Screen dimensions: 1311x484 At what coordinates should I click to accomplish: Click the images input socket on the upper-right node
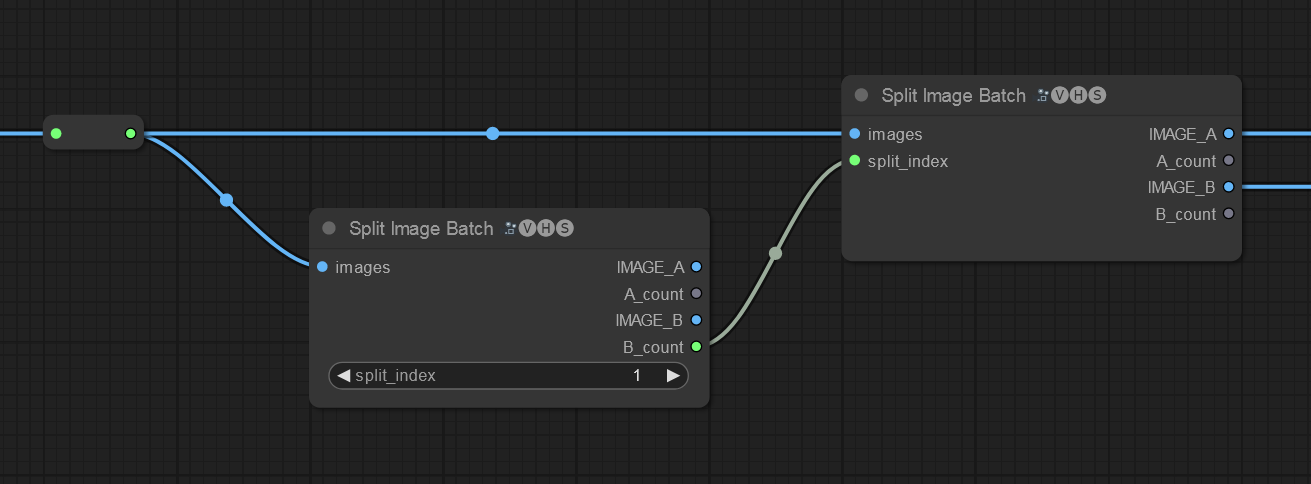coord(854,133)
